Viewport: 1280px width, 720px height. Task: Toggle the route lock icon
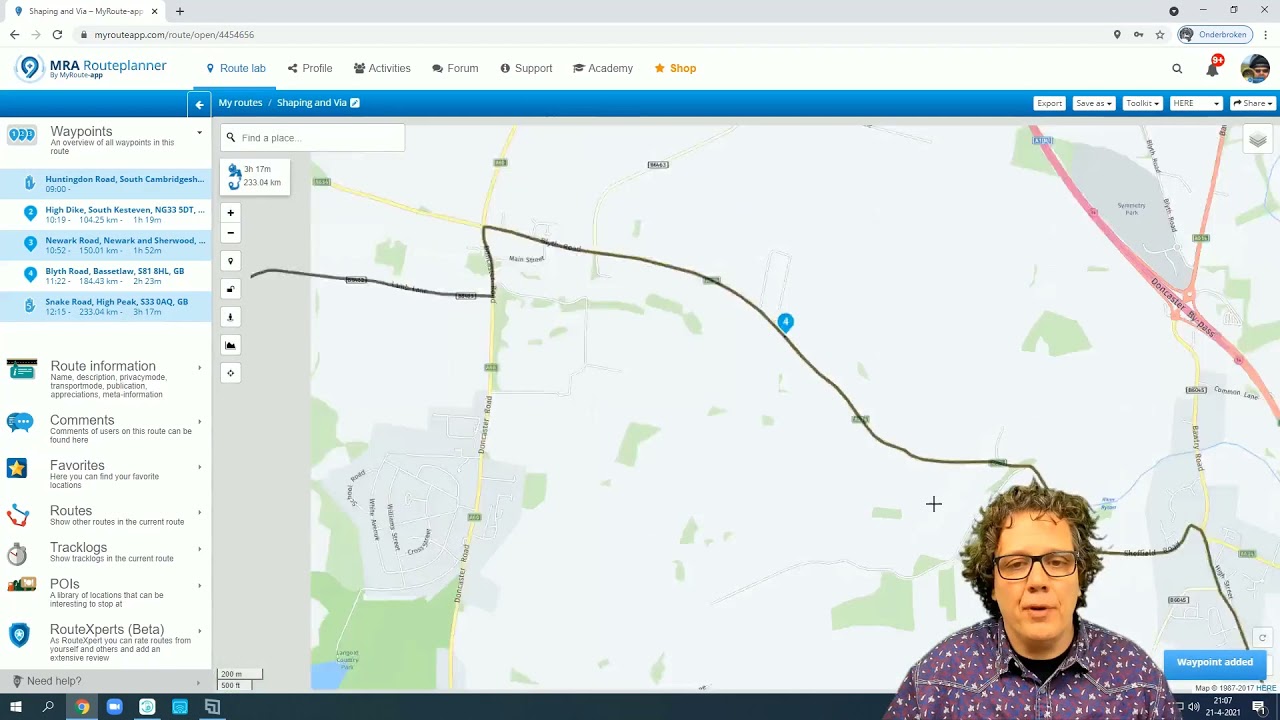tap(230, 289)
